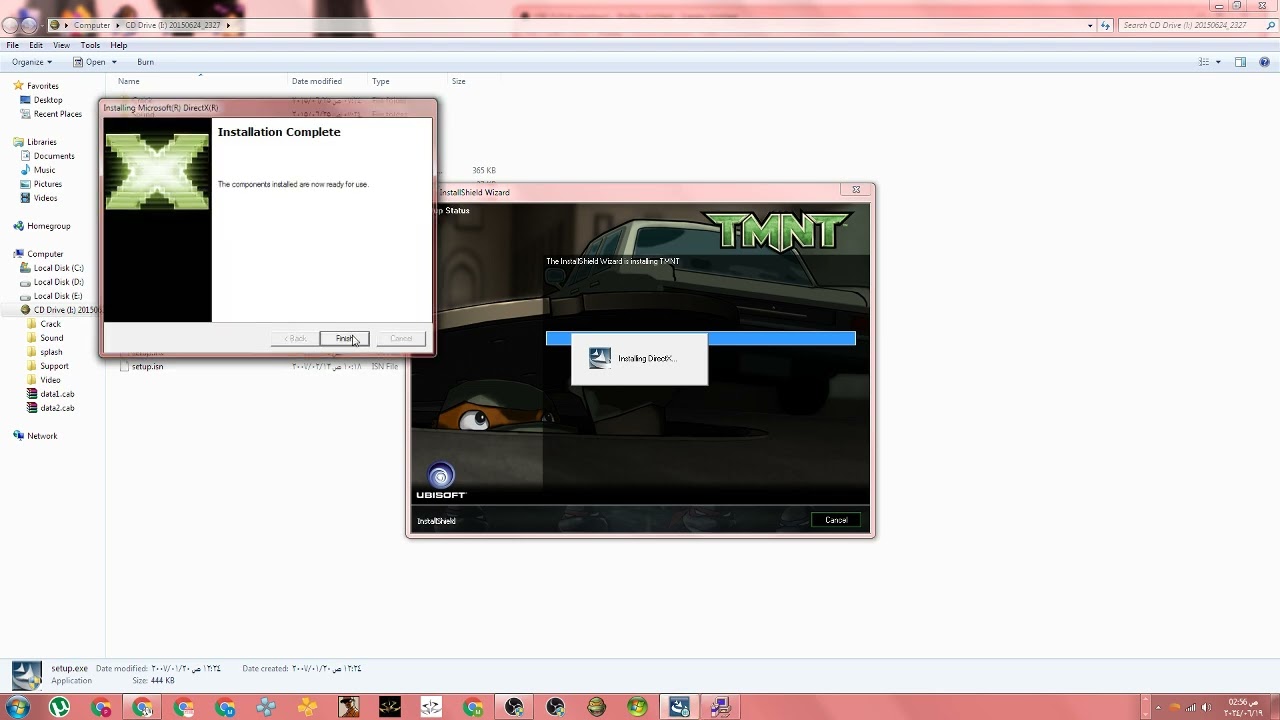Expand the arrow after Computer breadcrumb
The image size is (1280, 720).
pyautogui.click(x=118, y=25)
